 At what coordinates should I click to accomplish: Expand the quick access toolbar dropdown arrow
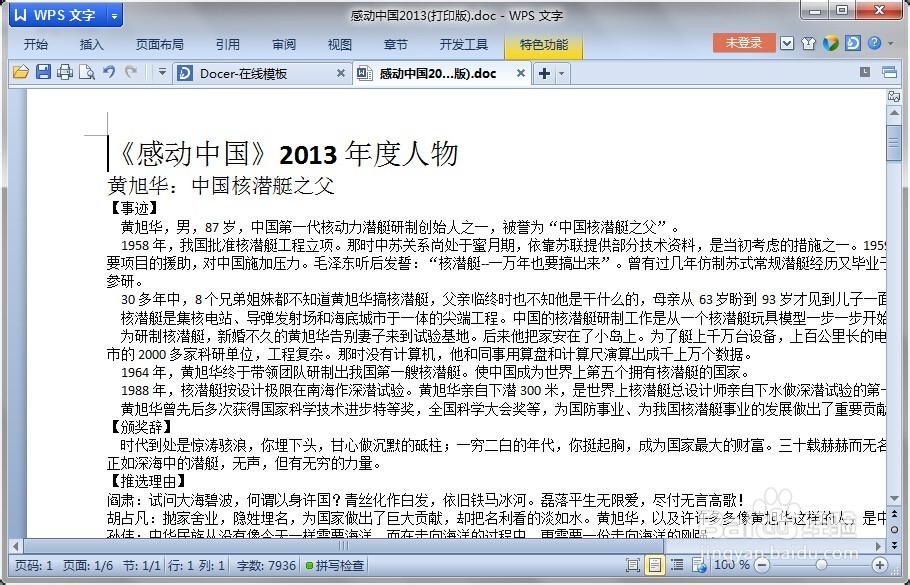pos(161,72)
